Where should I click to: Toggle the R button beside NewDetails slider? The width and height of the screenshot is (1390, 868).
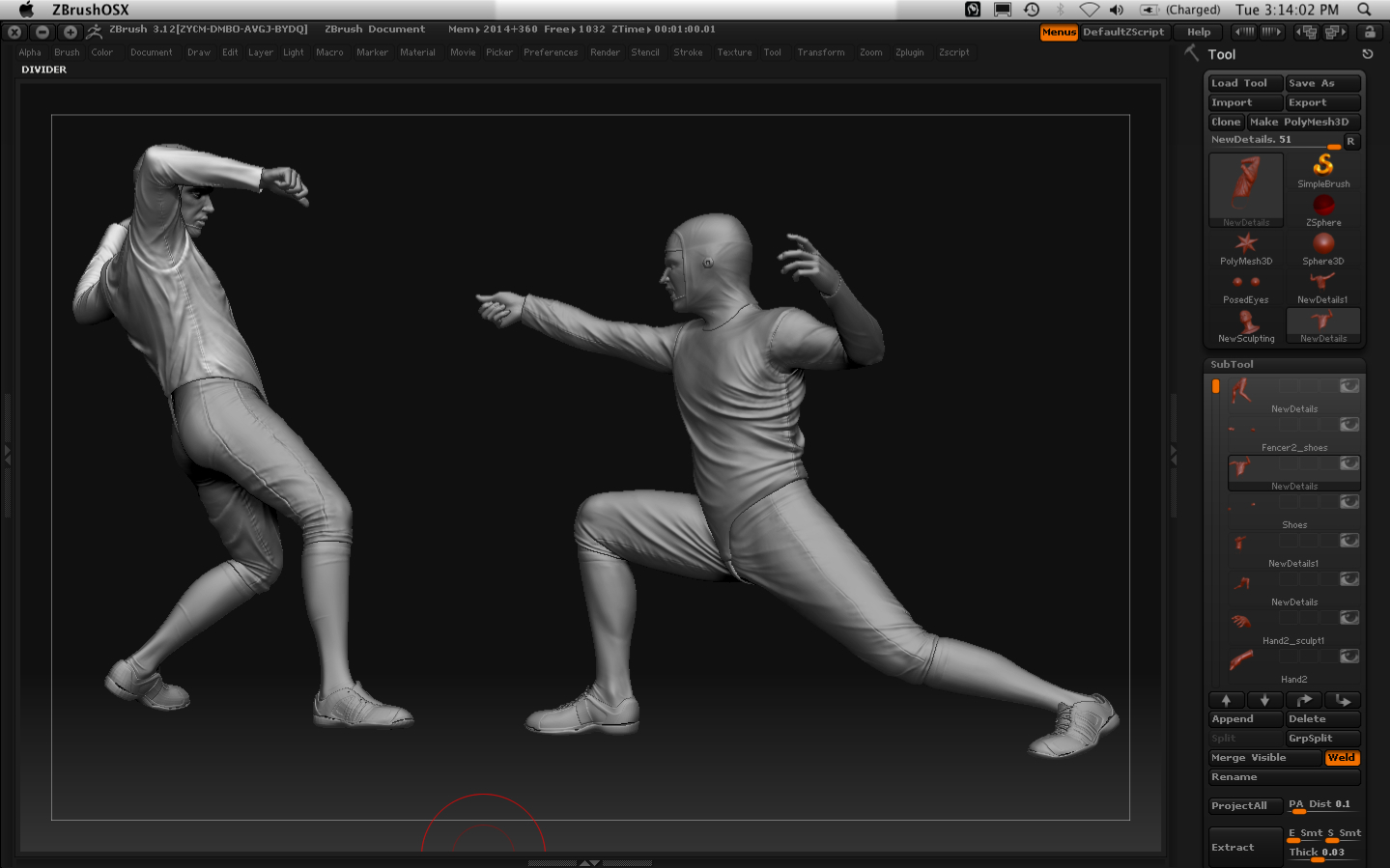click(1350, 141)
